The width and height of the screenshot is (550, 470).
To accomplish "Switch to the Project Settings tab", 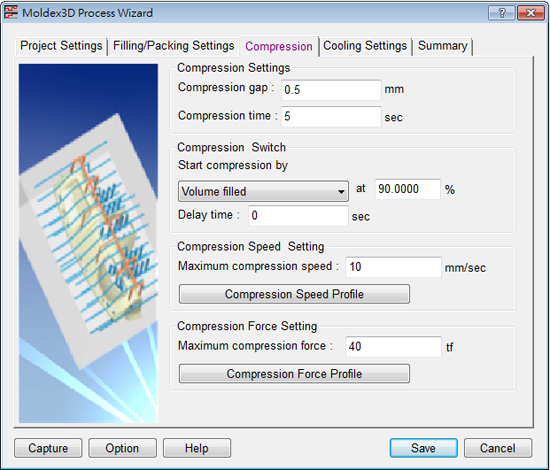I will click(x=61, y=46).
